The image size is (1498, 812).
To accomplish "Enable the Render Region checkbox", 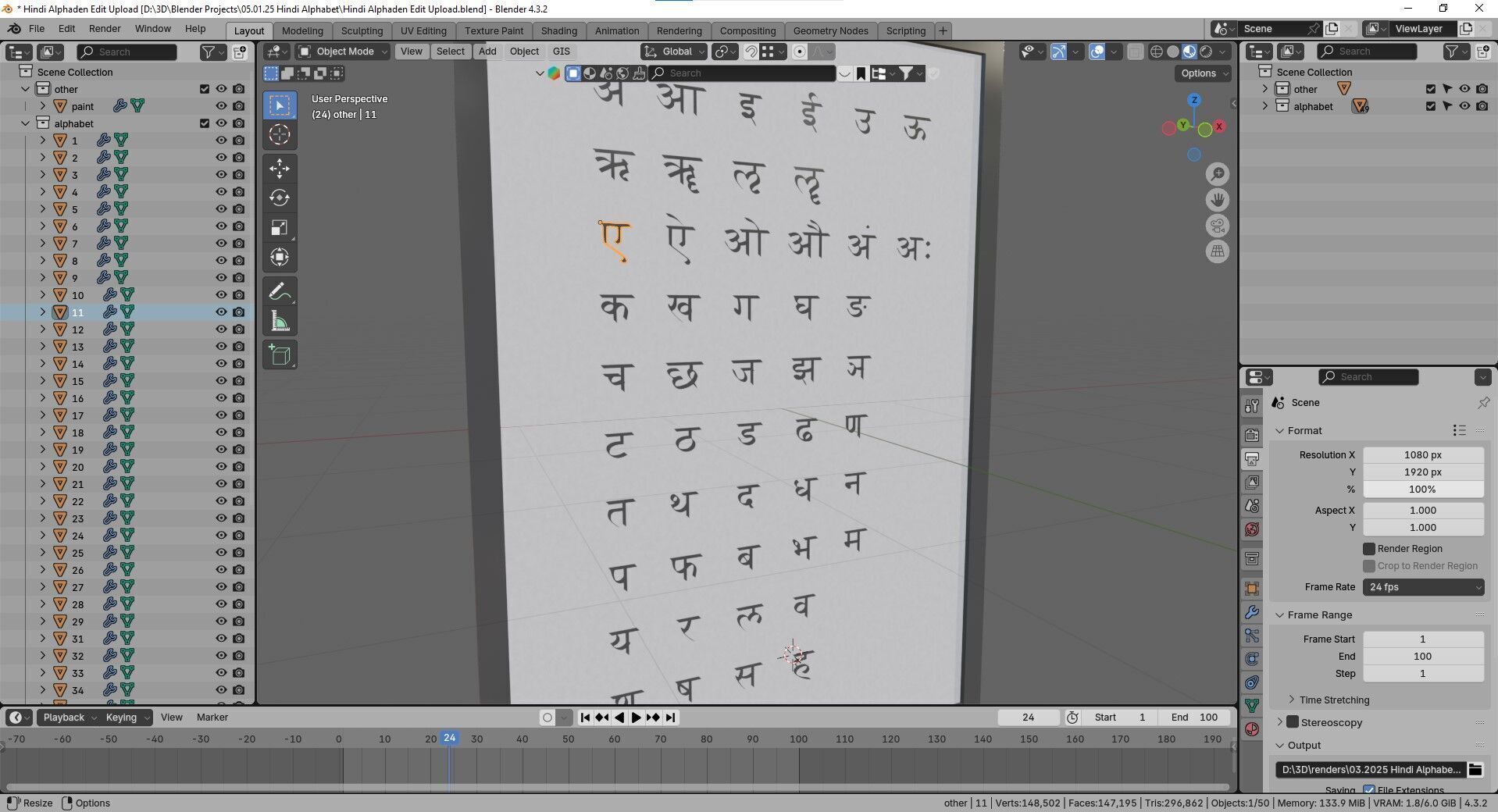I will tap(1369, 549).
